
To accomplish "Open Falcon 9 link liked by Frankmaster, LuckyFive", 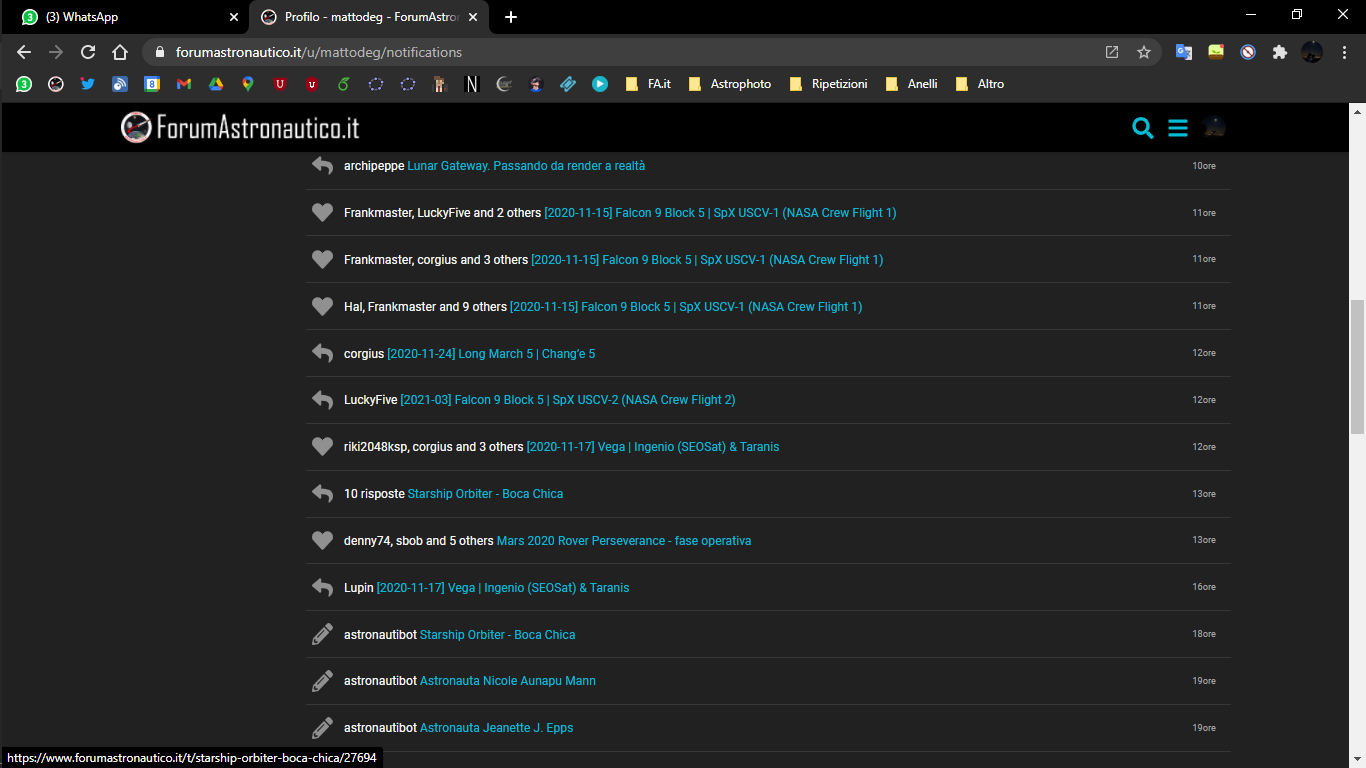I will [x=720, y=213].
